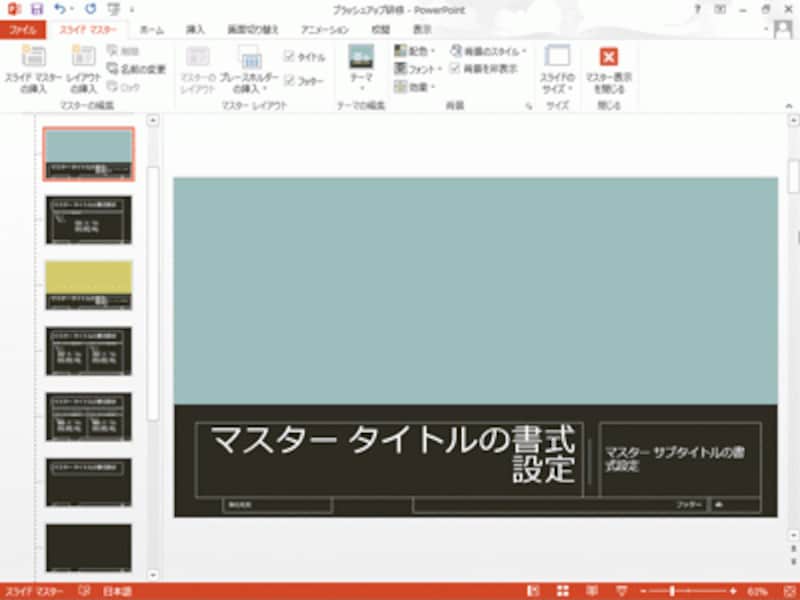The image size is (800, 600).
Task: Click the slide editor scroll up arrow
Action: coord(793,121)
